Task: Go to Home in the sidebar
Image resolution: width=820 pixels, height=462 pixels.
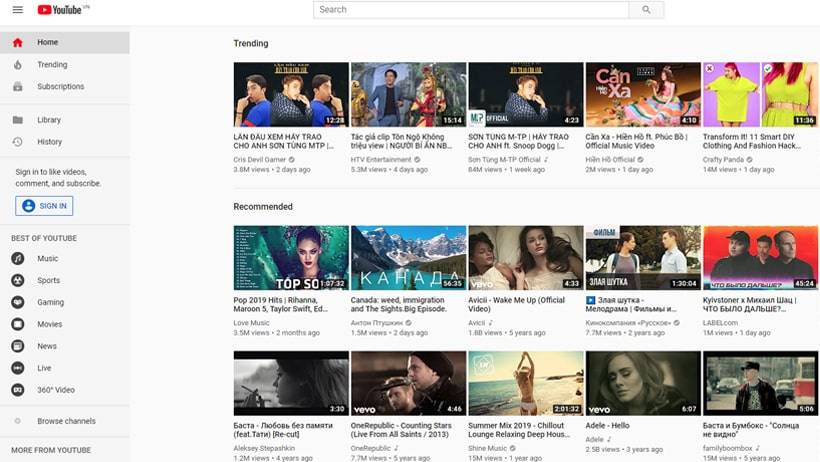Action: [48, 43]
